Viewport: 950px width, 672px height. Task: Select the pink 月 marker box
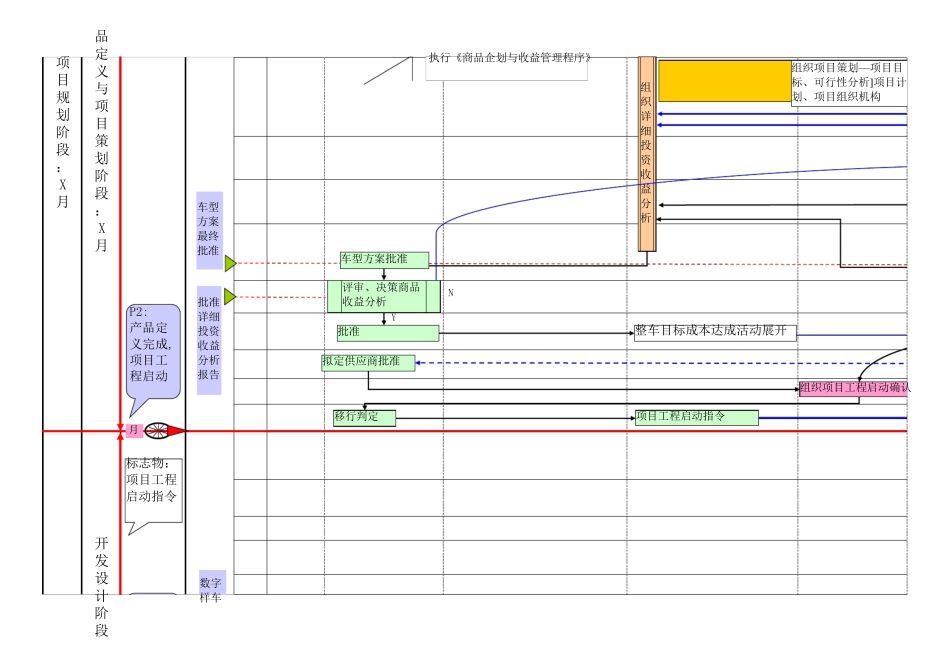tap(134, 430)
